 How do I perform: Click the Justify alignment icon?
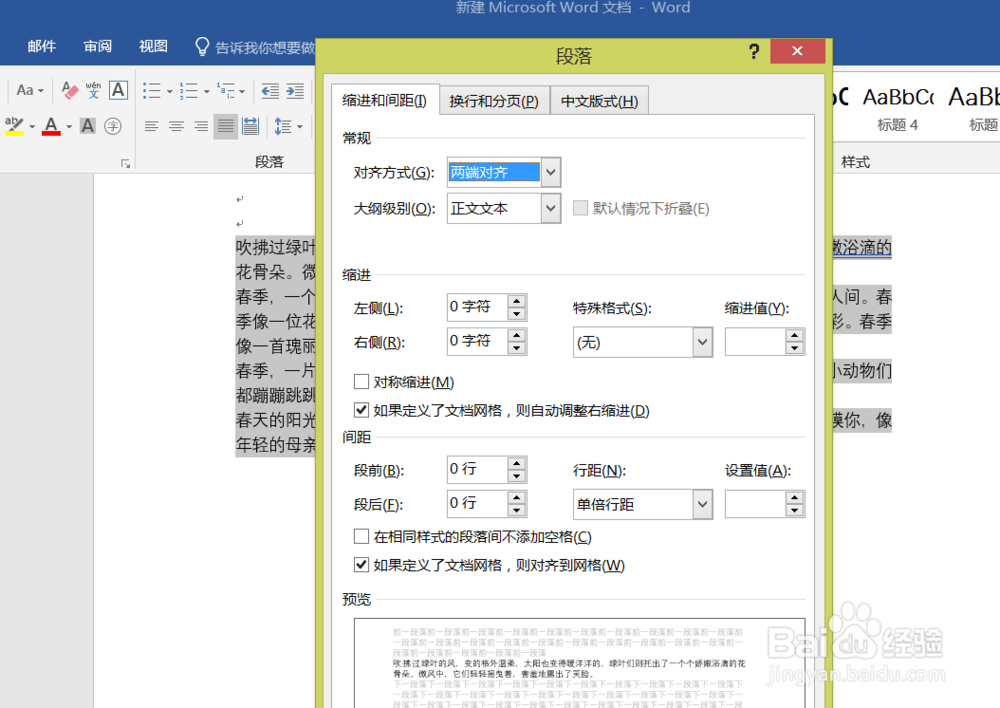point(225,126)
